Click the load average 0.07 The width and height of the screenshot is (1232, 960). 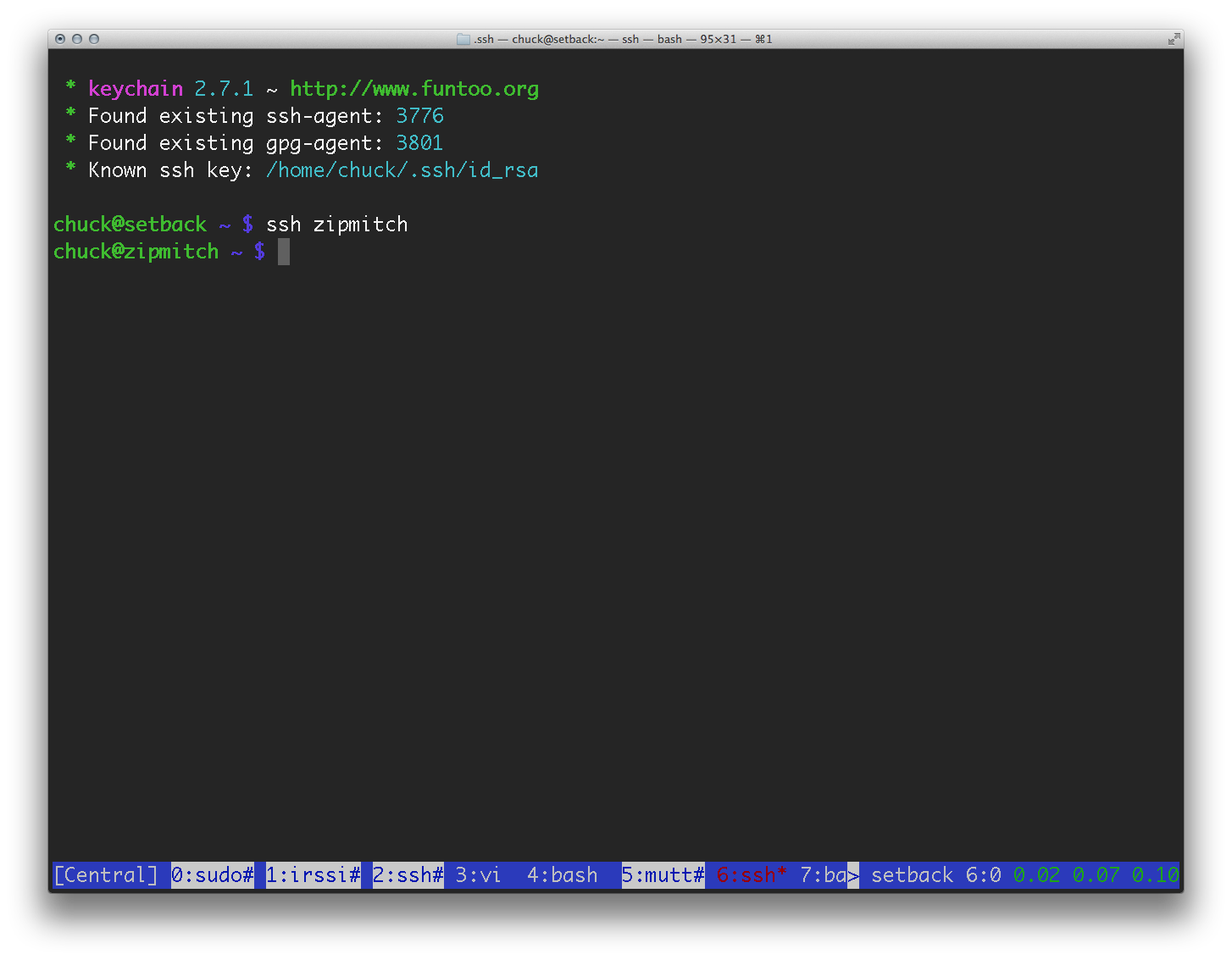(x=1096, y=875)
